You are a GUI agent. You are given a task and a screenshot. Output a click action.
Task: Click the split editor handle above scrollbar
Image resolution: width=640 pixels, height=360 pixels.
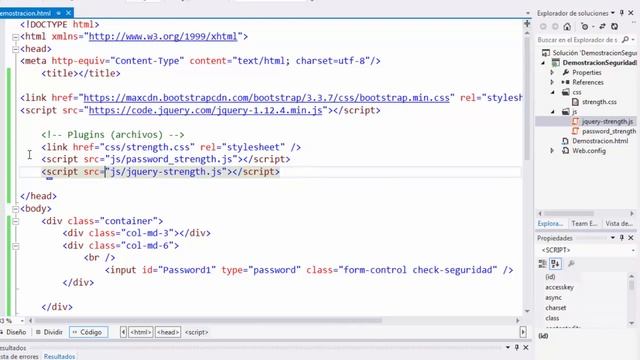527,24
